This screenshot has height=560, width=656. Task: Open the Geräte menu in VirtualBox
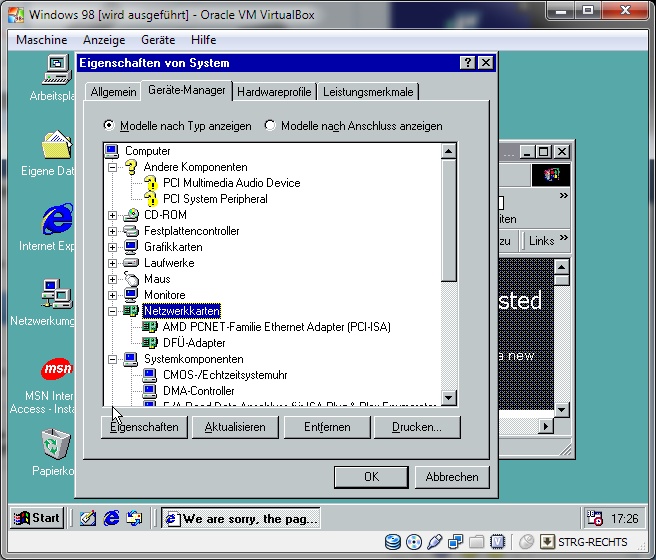(158, 40)
